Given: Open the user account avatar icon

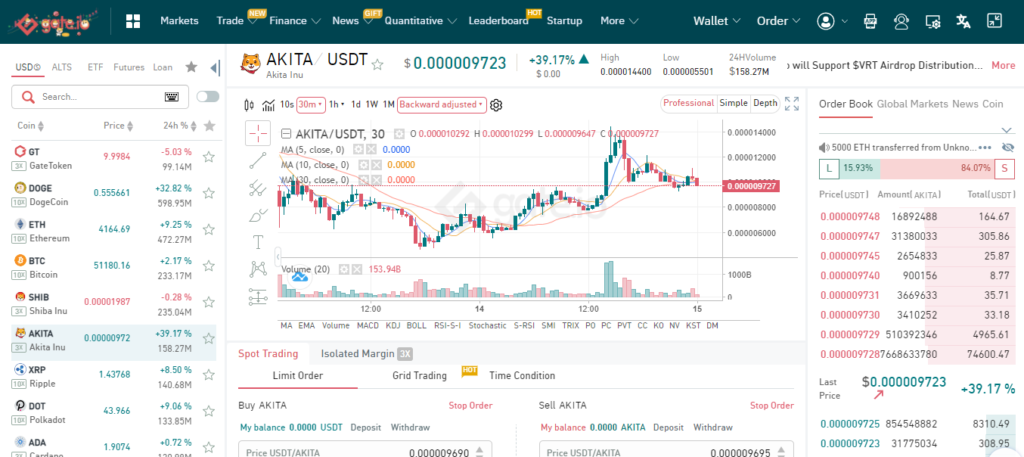Looking at the screenshot, I should [825, 21].
